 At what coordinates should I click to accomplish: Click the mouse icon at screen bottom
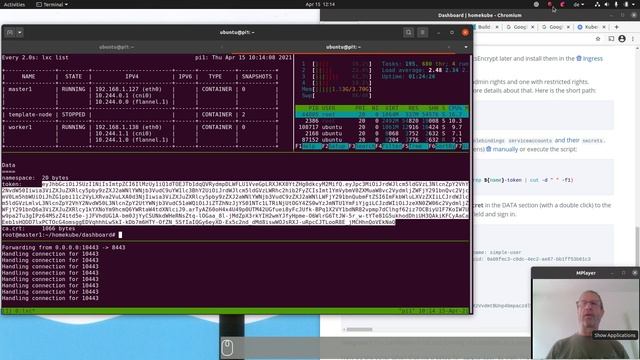click(227, 348)
